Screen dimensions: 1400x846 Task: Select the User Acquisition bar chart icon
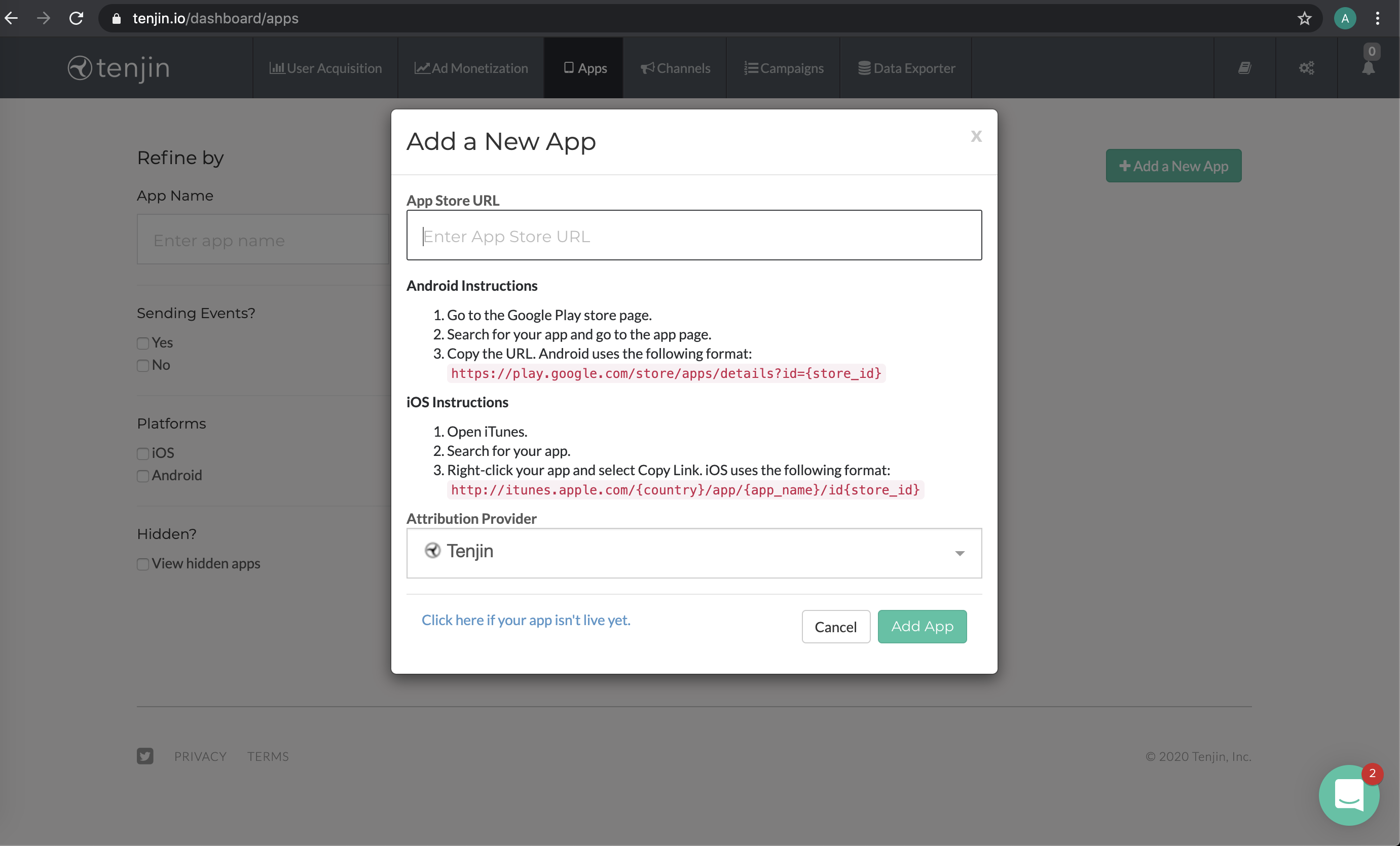pos(277,67)
